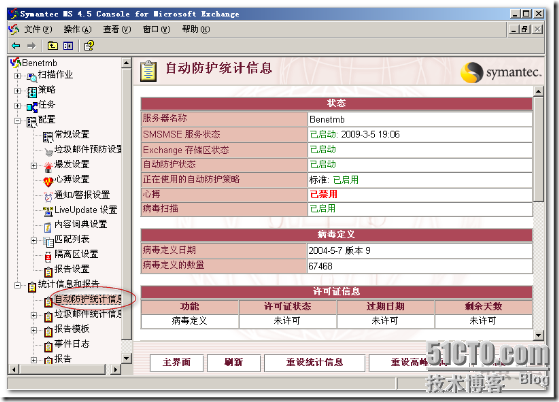Restore the inner MDI child window

click(525, 29)
